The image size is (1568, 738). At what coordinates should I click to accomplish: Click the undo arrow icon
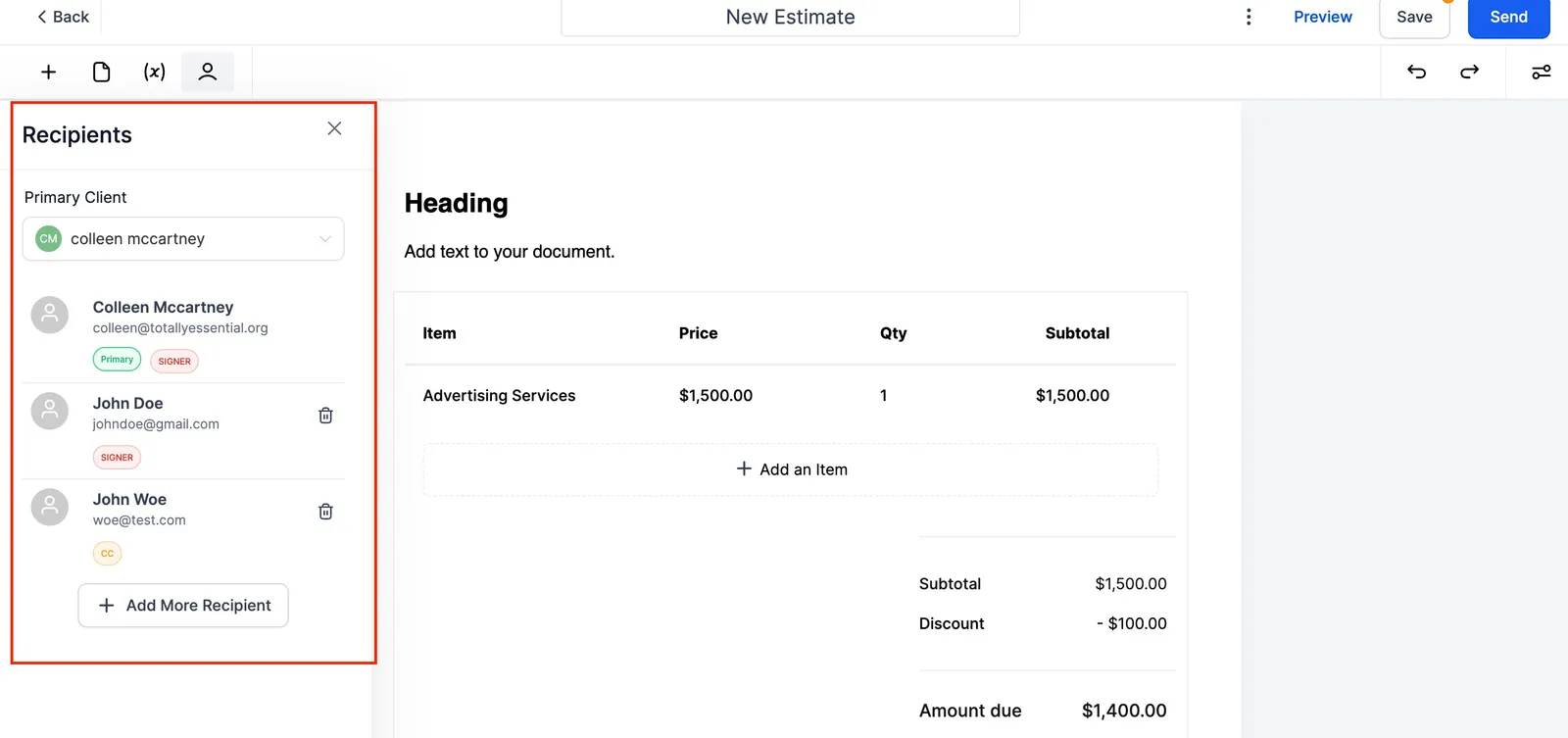[1416, 72]
